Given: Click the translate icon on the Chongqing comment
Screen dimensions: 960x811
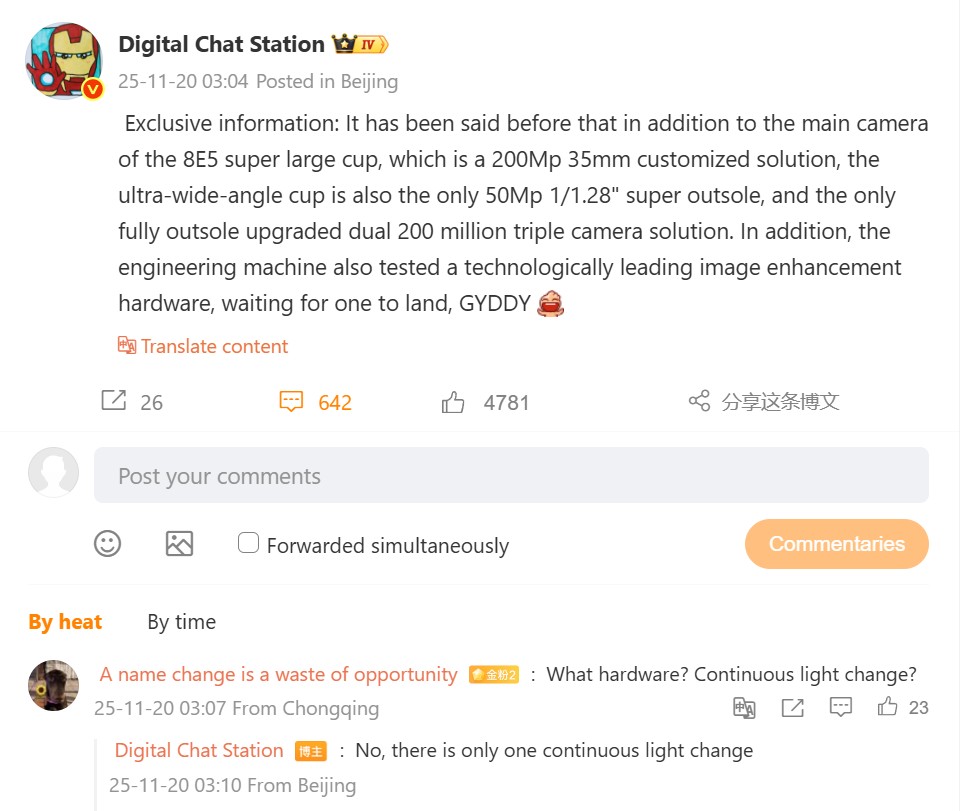Looking at the screenshot, I should click(x=744, y=708).
